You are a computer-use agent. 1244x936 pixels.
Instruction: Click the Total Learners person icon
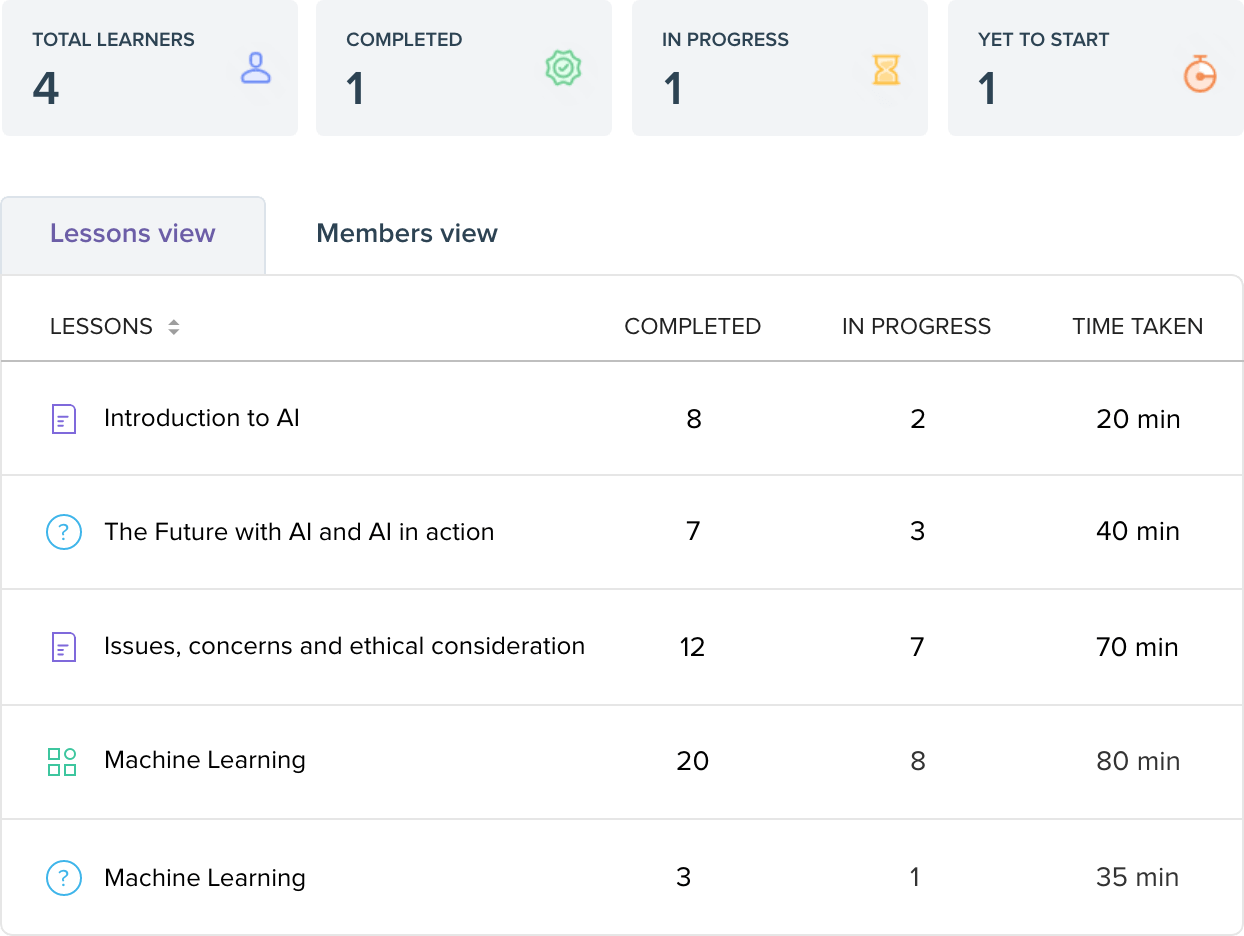pyautogui.click(x=257, y=69)
